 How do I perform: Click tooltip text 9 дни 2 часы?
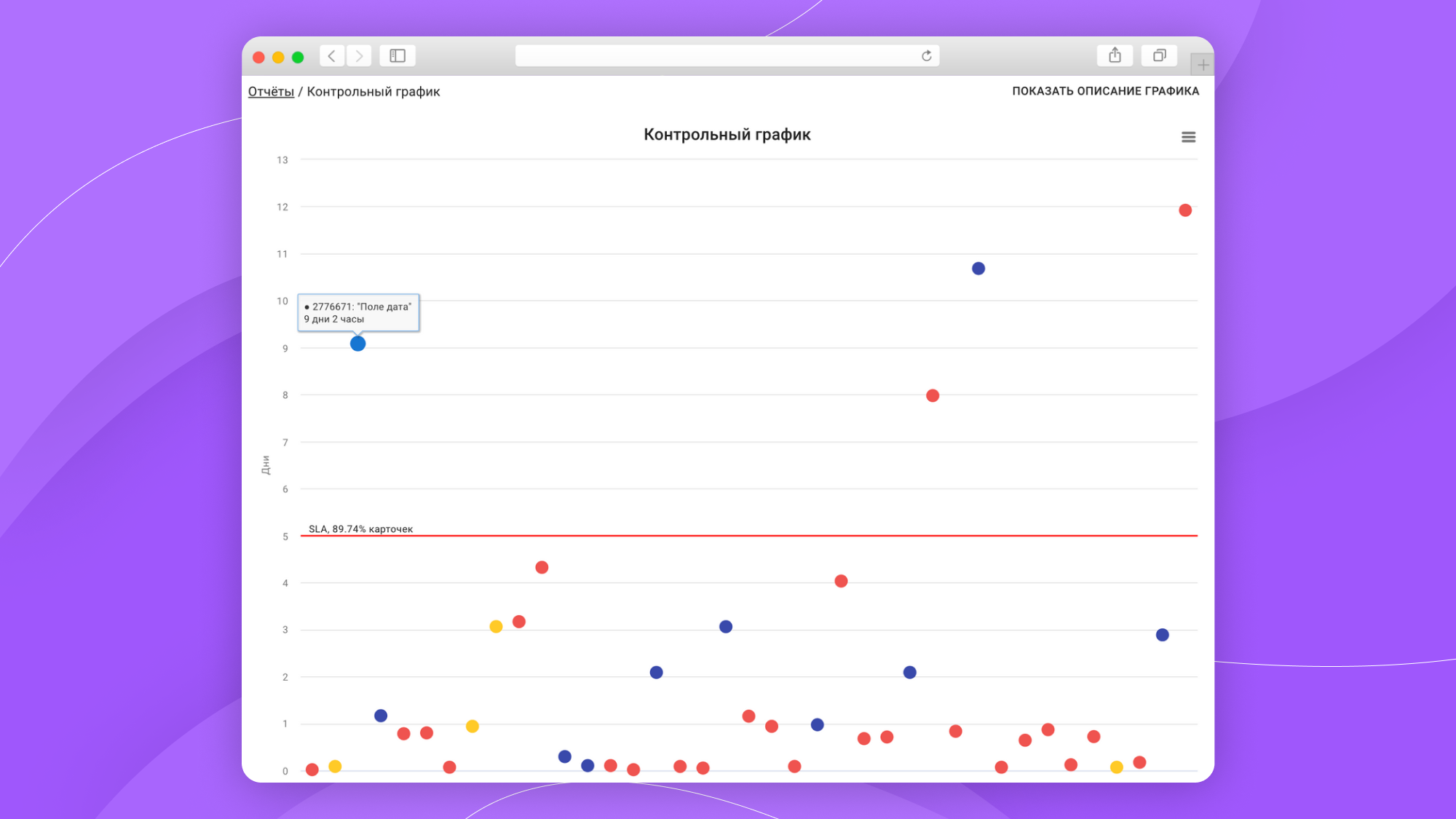click(334, 320)
